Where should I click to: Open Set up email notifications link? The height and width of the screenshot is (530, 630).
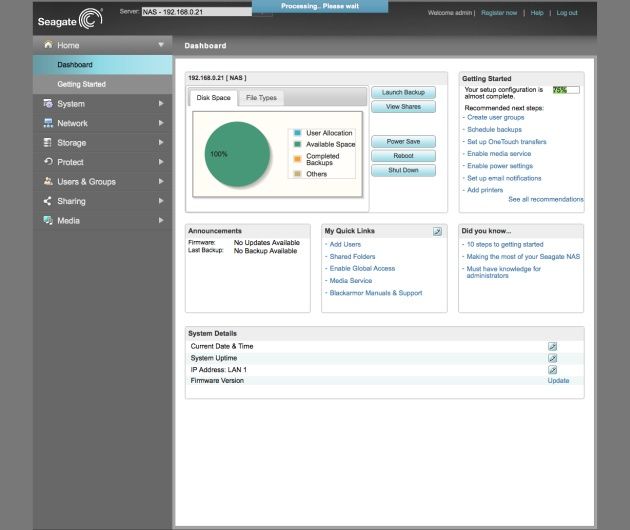click(504, 178)
